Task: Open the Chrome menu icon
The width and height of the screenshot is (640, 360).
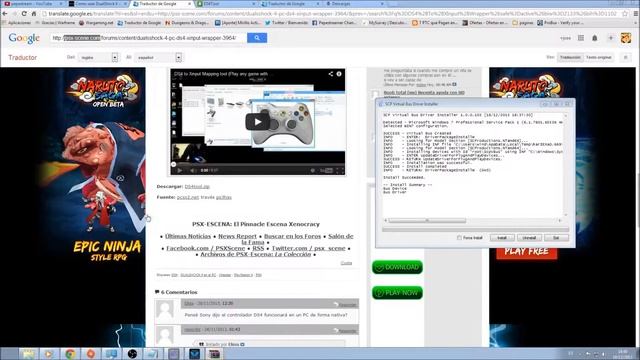Action: click(636, 13)
